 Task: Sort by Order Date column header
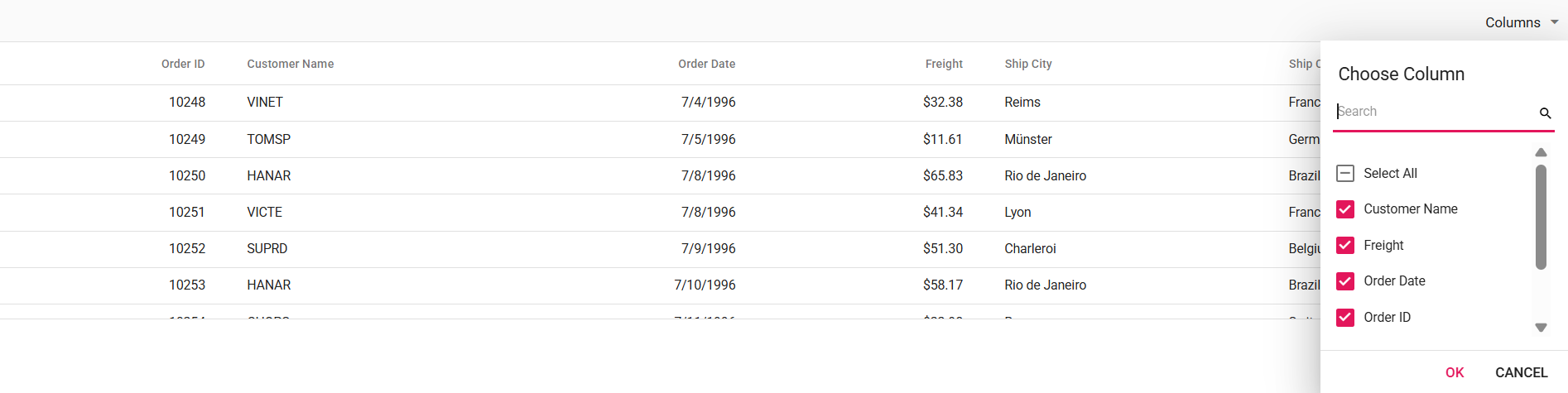(x=706, y=64)
